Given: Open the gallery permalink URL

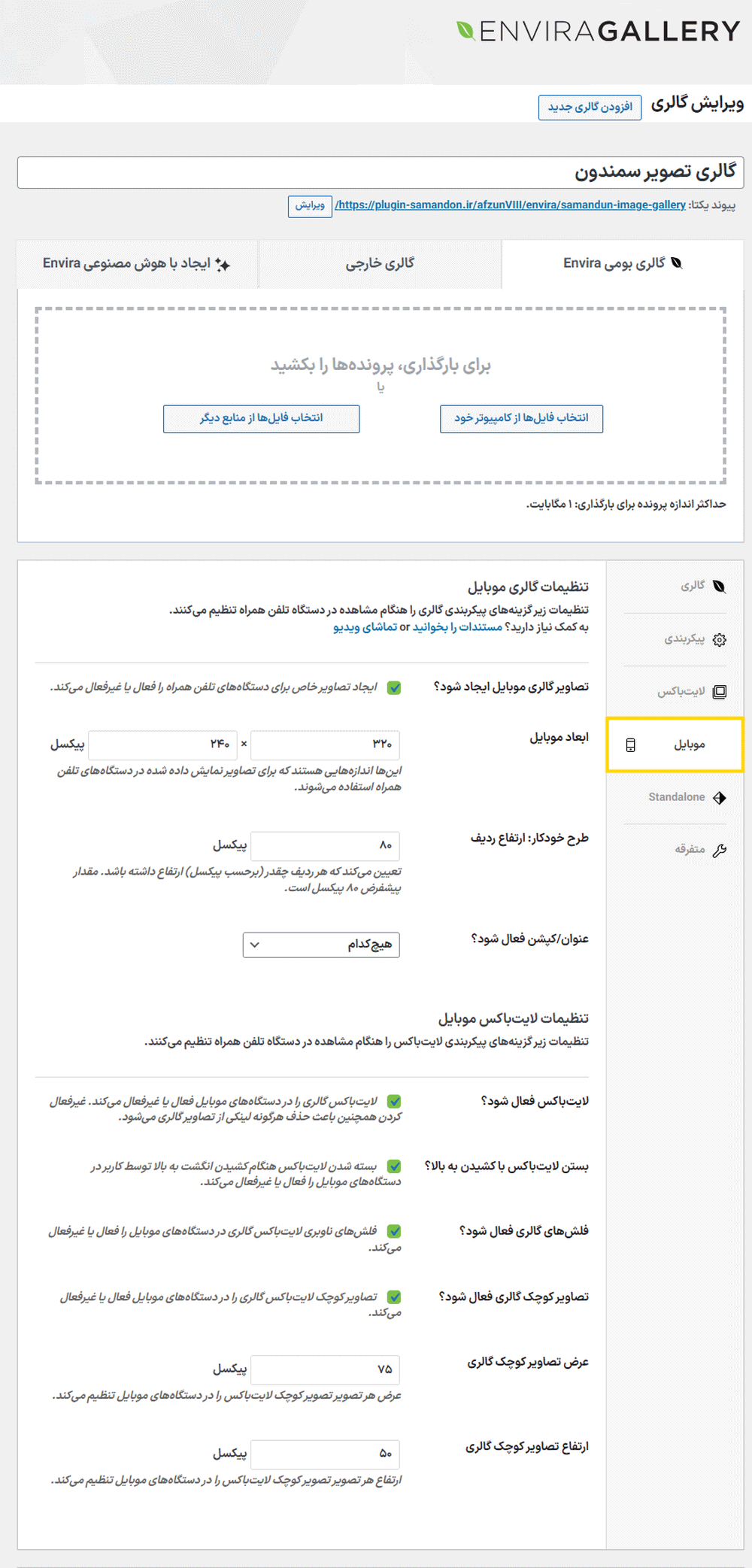Looking at the screenshot, I should [x=510, y=205].
